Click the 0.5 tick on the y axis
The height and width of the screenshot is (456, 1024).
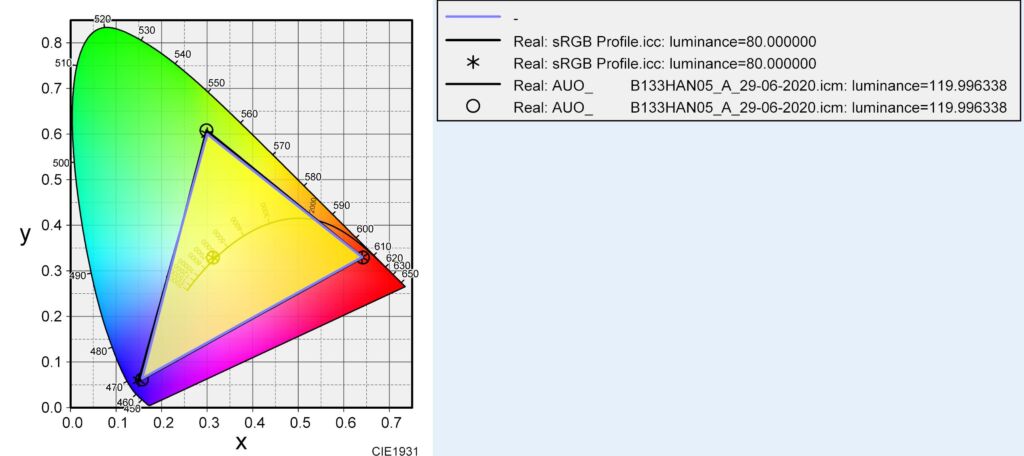(x=54, y=180)
